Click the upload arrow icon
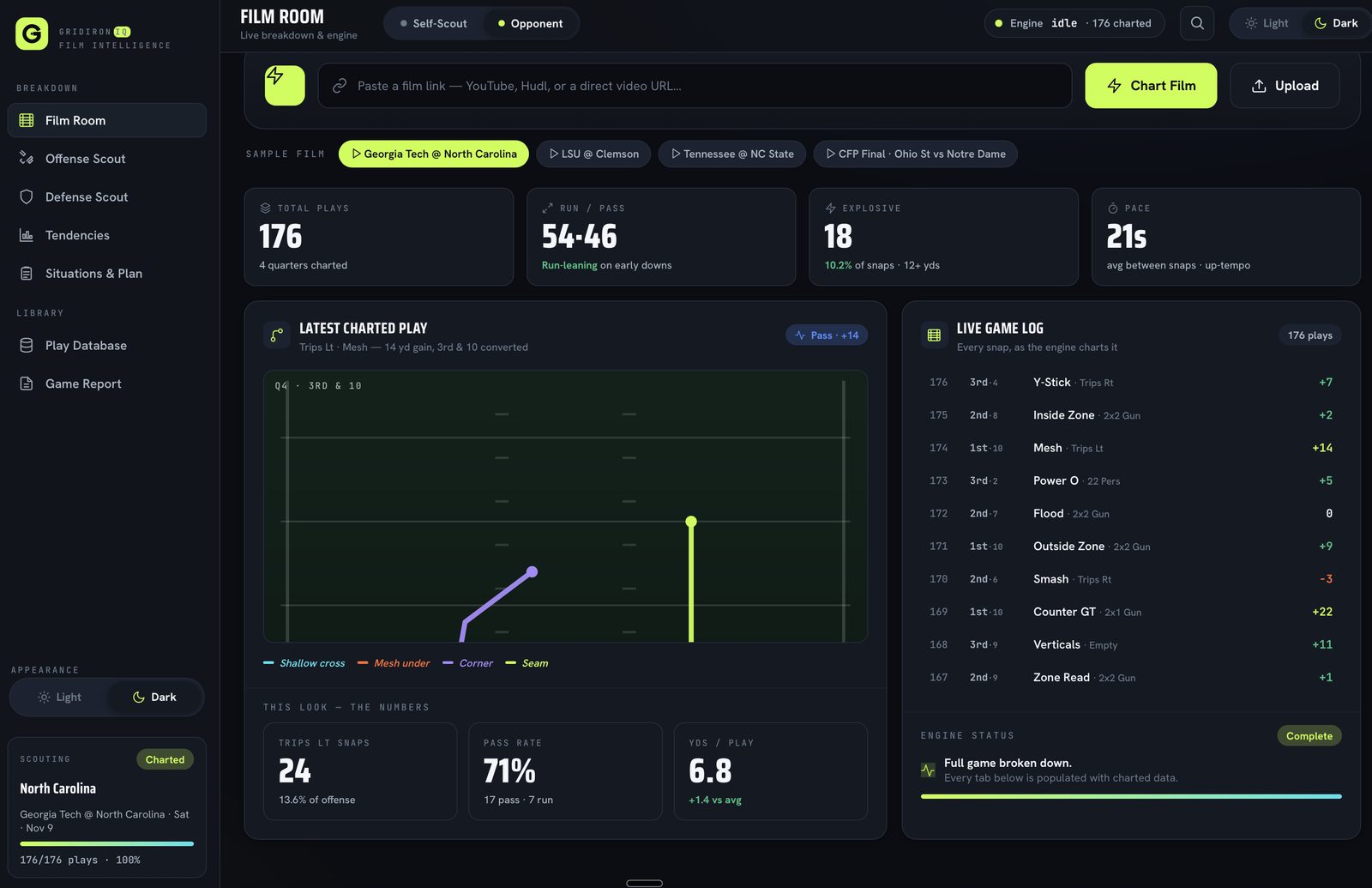The image size is (1372, 888). point(1259,86)
